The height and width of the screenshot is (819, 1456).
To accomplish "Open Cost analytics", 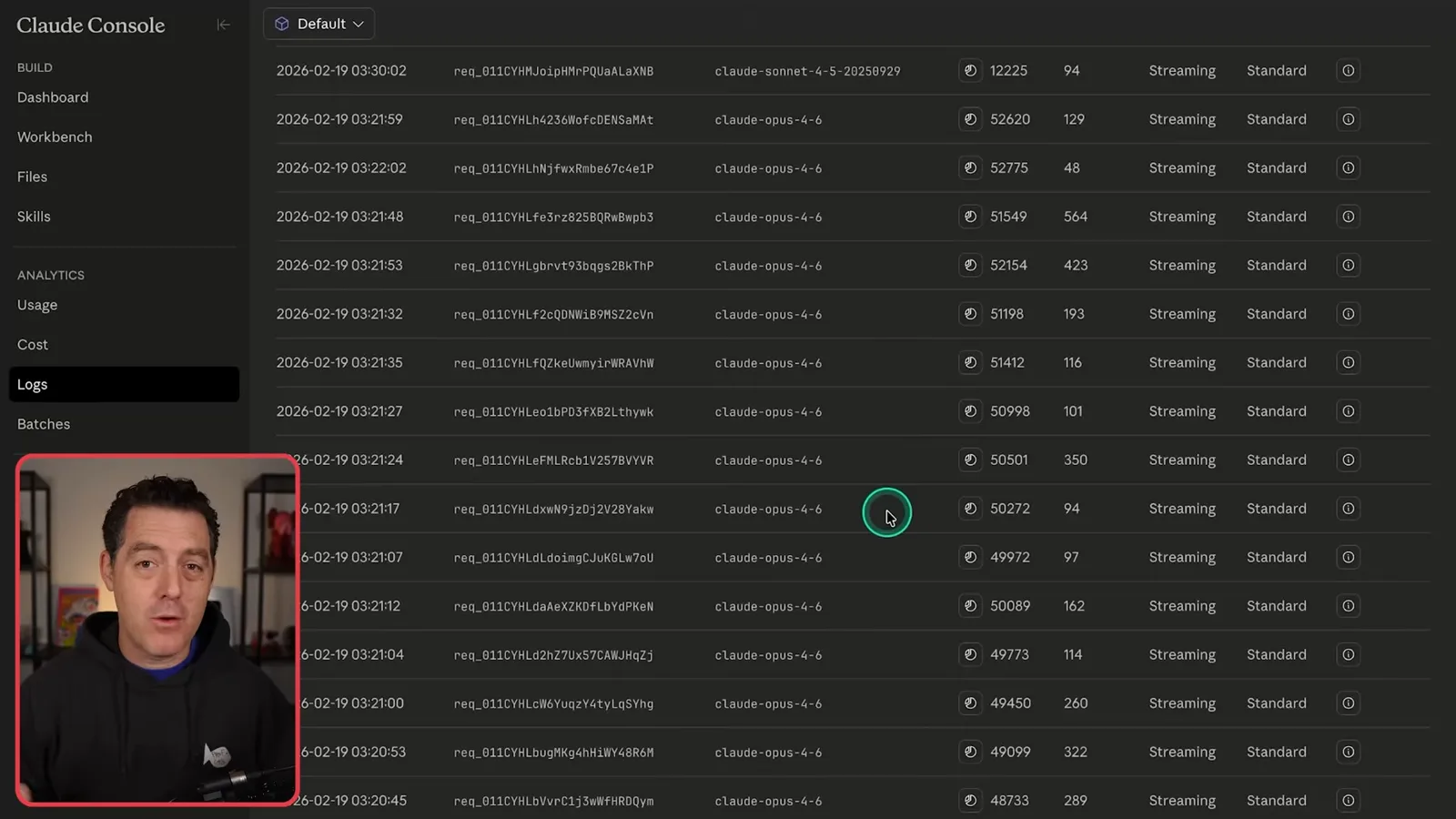I will pyautogui.click(x=33, y=345).
